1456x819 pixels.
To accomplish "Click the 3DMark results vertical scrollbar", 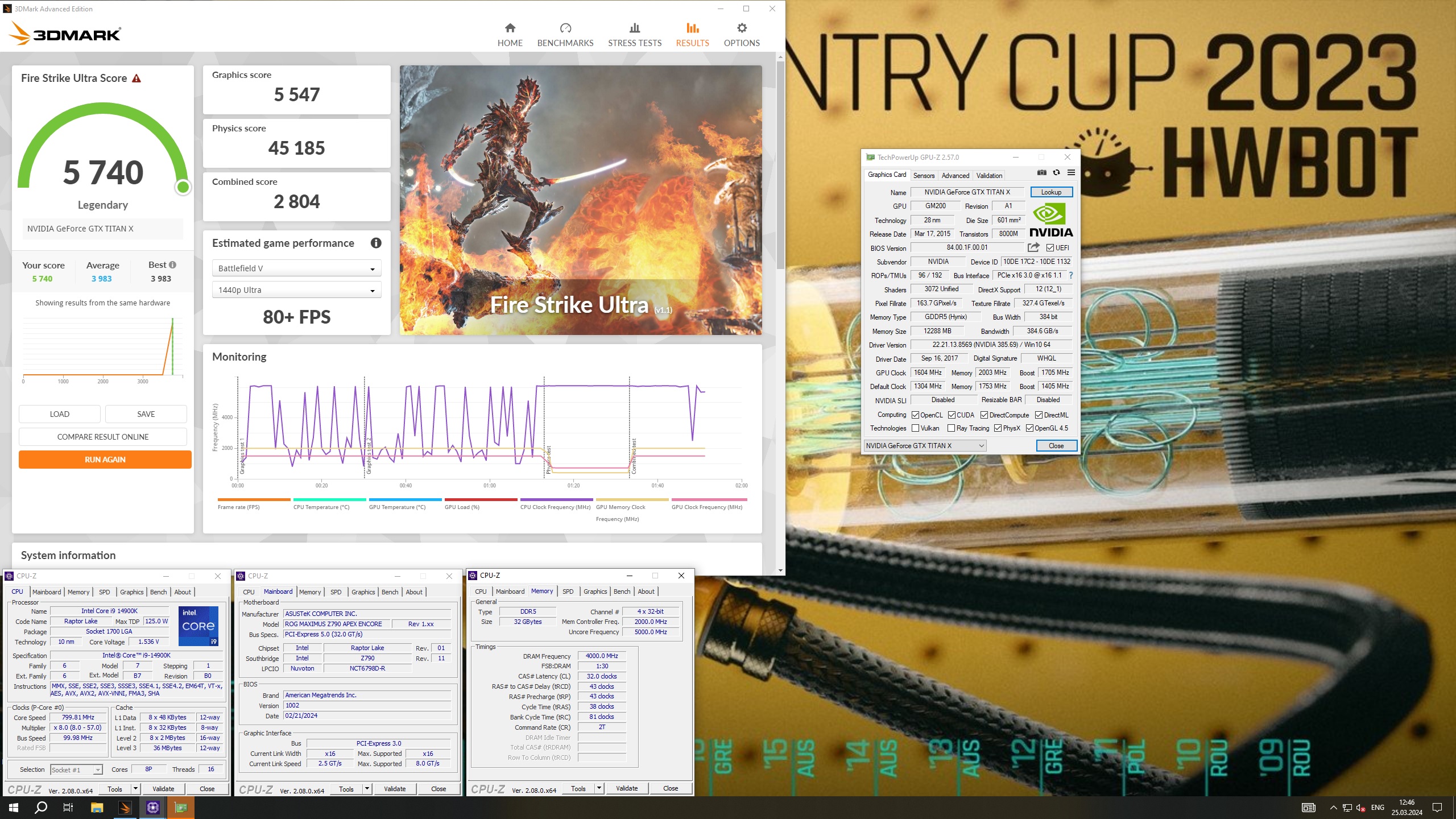I will [780, 165].
